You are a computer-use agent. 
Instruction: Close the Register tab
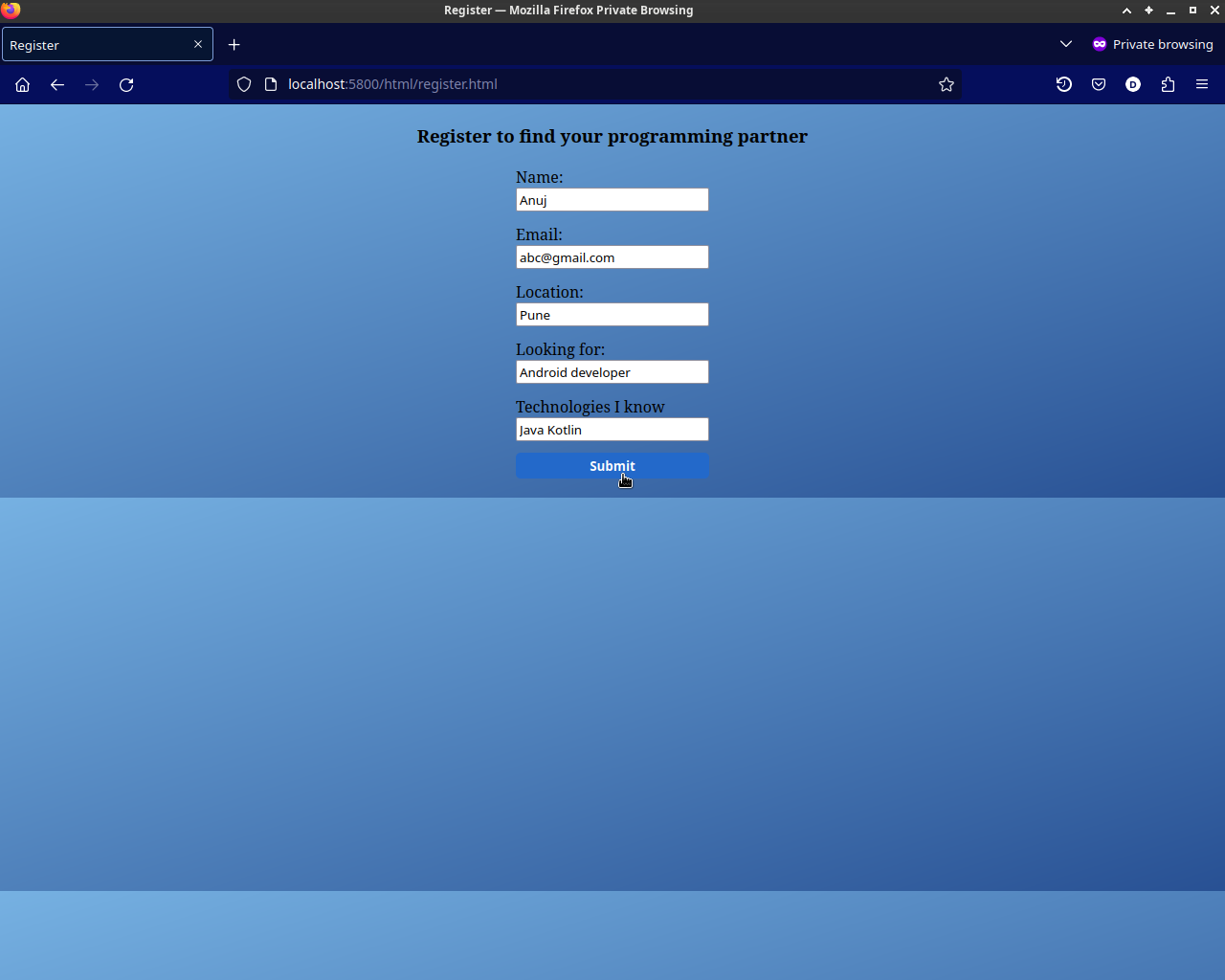point(198,44)
